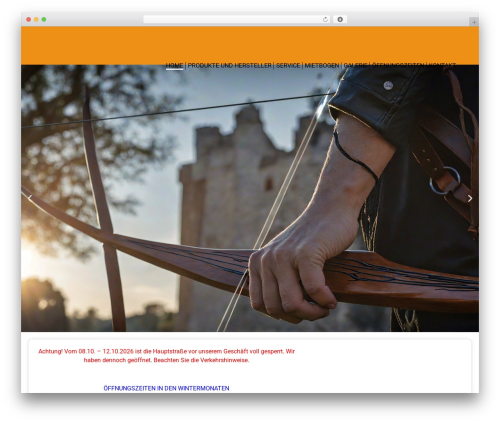Click the green fullscreen window dot
This screenshot has width=500, height=423.
(44, 19)
